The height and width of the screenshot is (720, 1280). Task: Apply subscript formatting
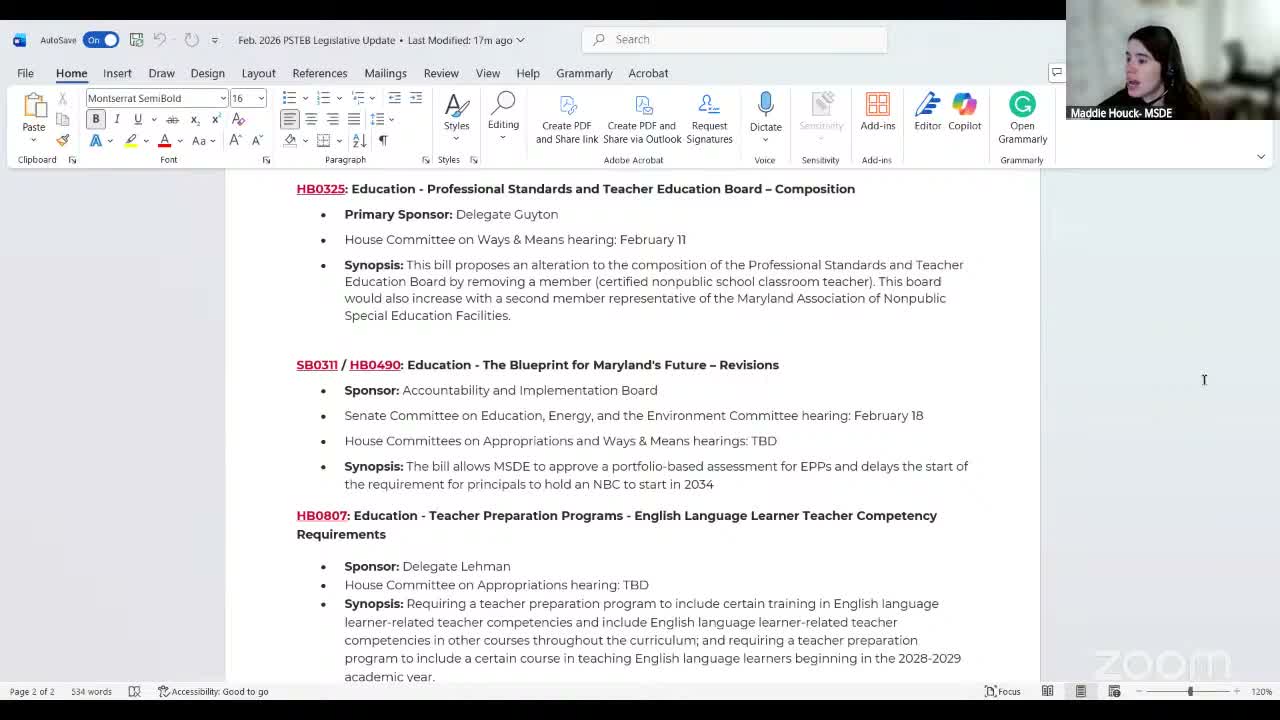pyautogui.click(x=194, y=119)
